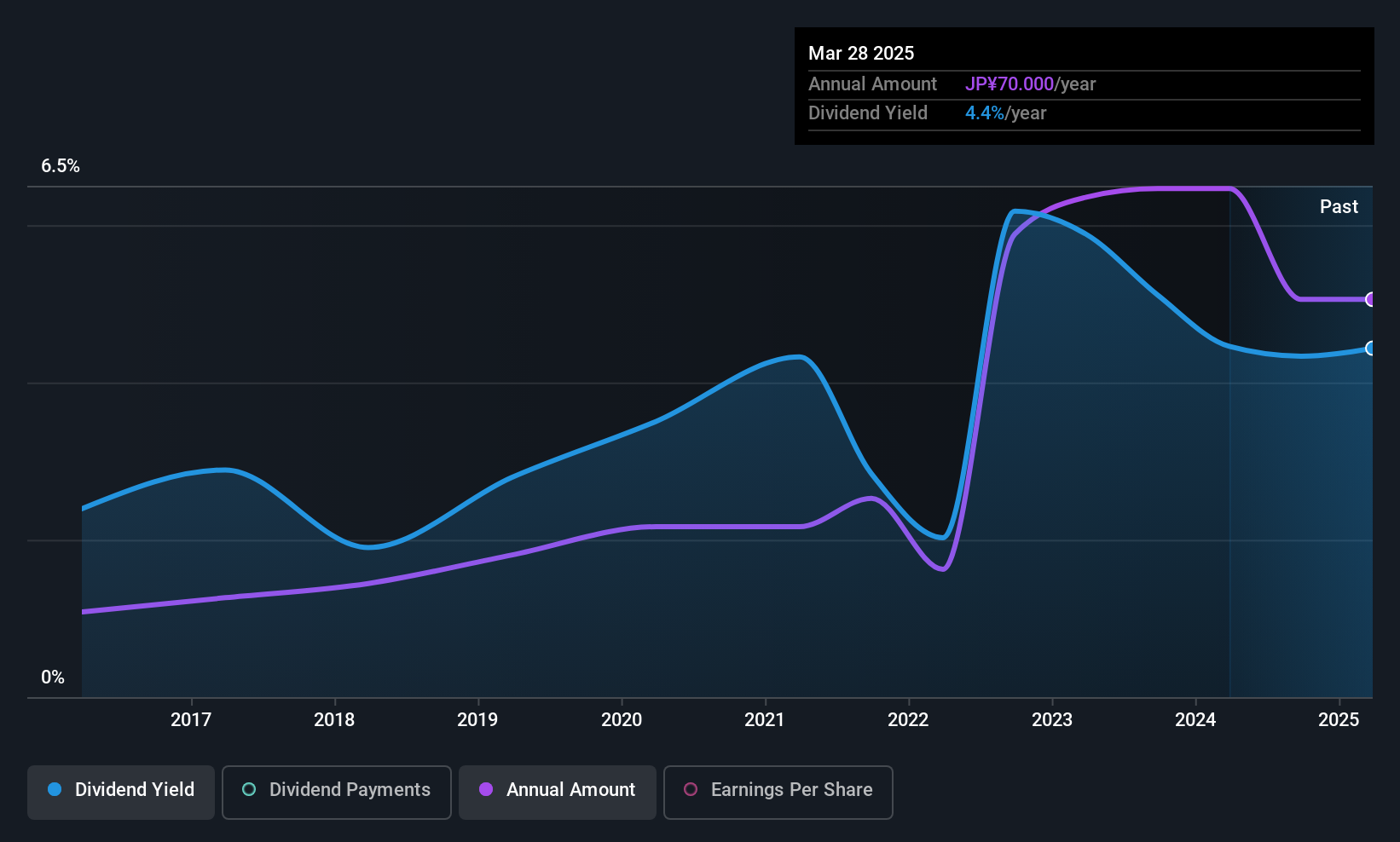Toggle the Annual Amount legend series
Image resolution: width=1400 pixels, height=842 pixels.
pos(558,790)
